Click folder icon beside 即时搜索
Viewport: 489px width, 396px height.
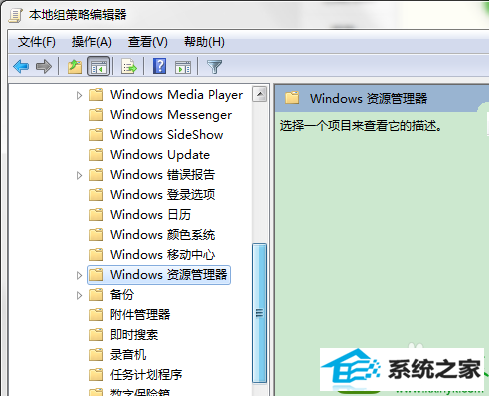click(x=96, y=335)
